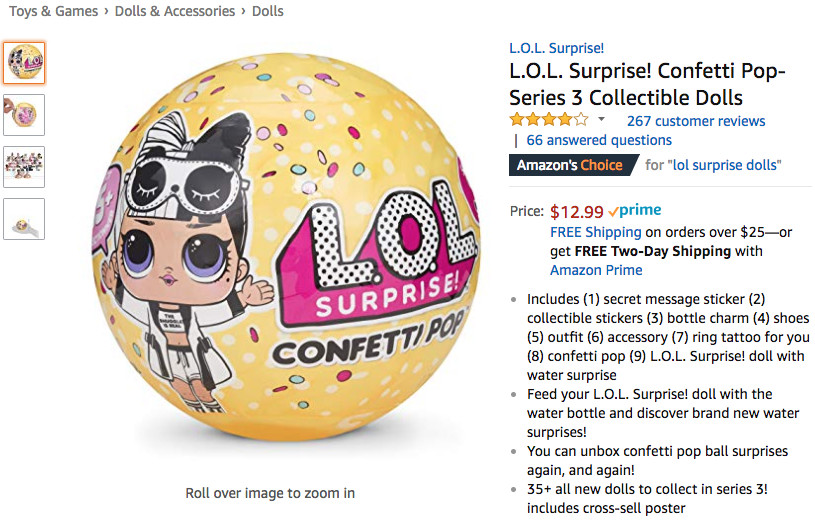Image resolution: width=815 pixels, height=520 pixels.
Task: Click the FREE Shipping link
Action: click(595, 232)
